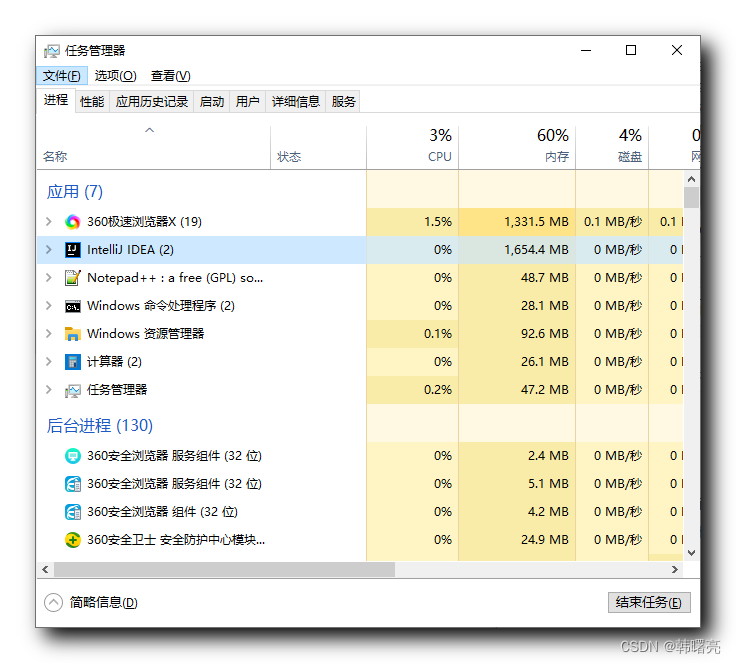Expand the Windows 资源管理器 group
The image size is (736, 663).
pyautogui.click(x=48, y=334)
